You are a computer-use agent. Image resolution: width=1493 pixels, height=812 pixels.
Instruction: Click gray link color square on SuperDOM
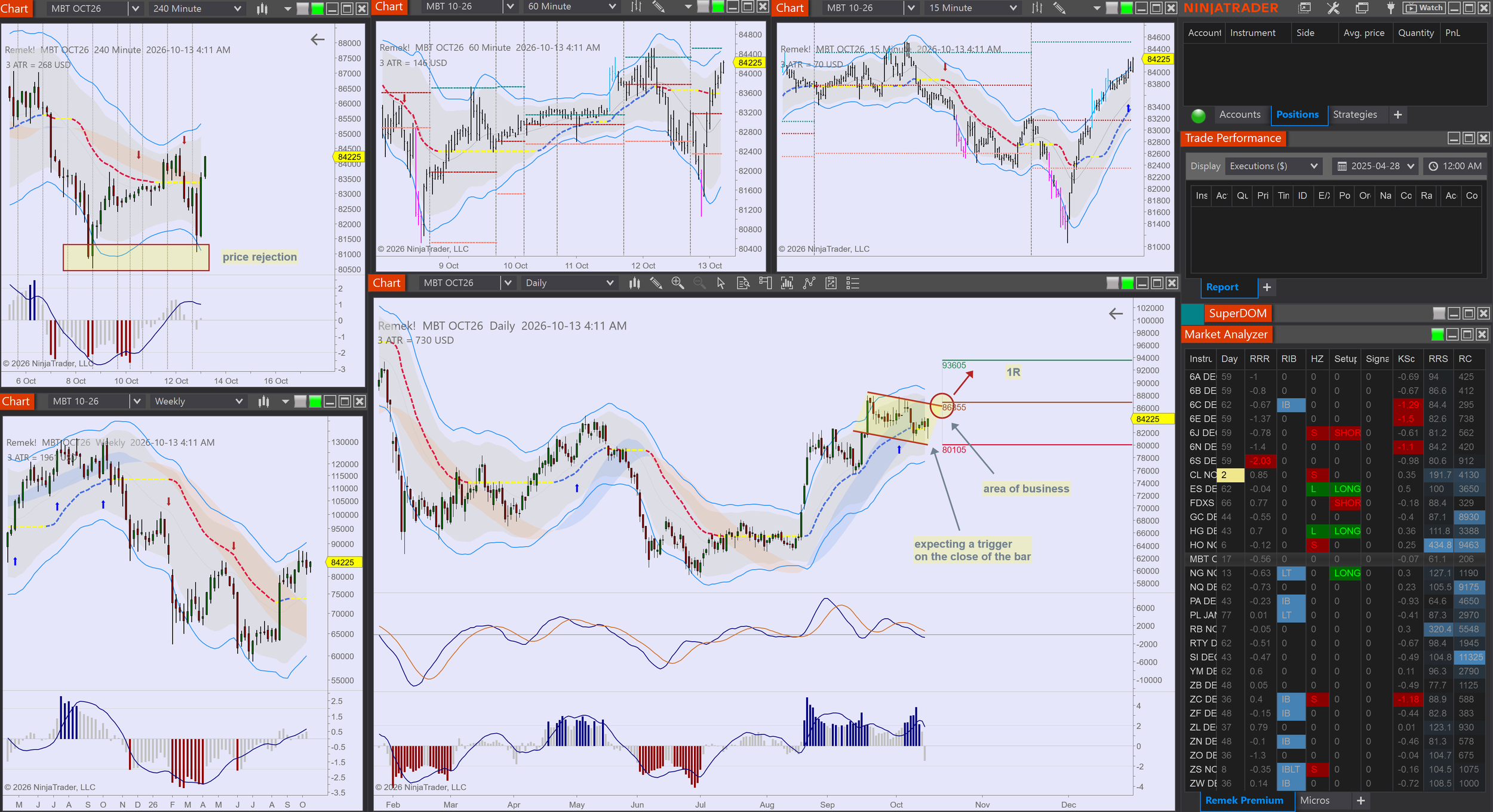1439,313
